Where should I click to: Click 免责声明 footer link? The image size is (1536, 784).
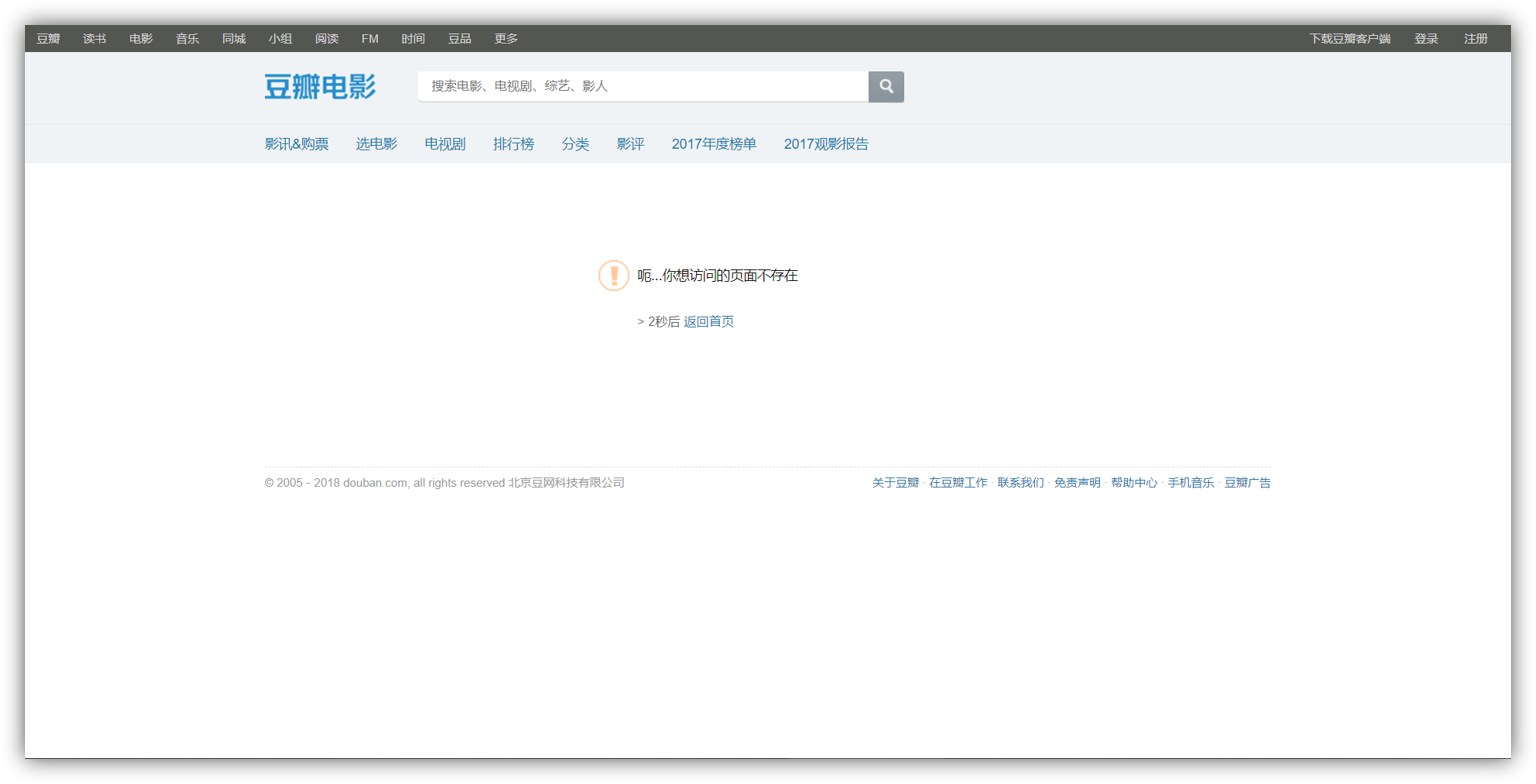click(x=1078, y=483)
